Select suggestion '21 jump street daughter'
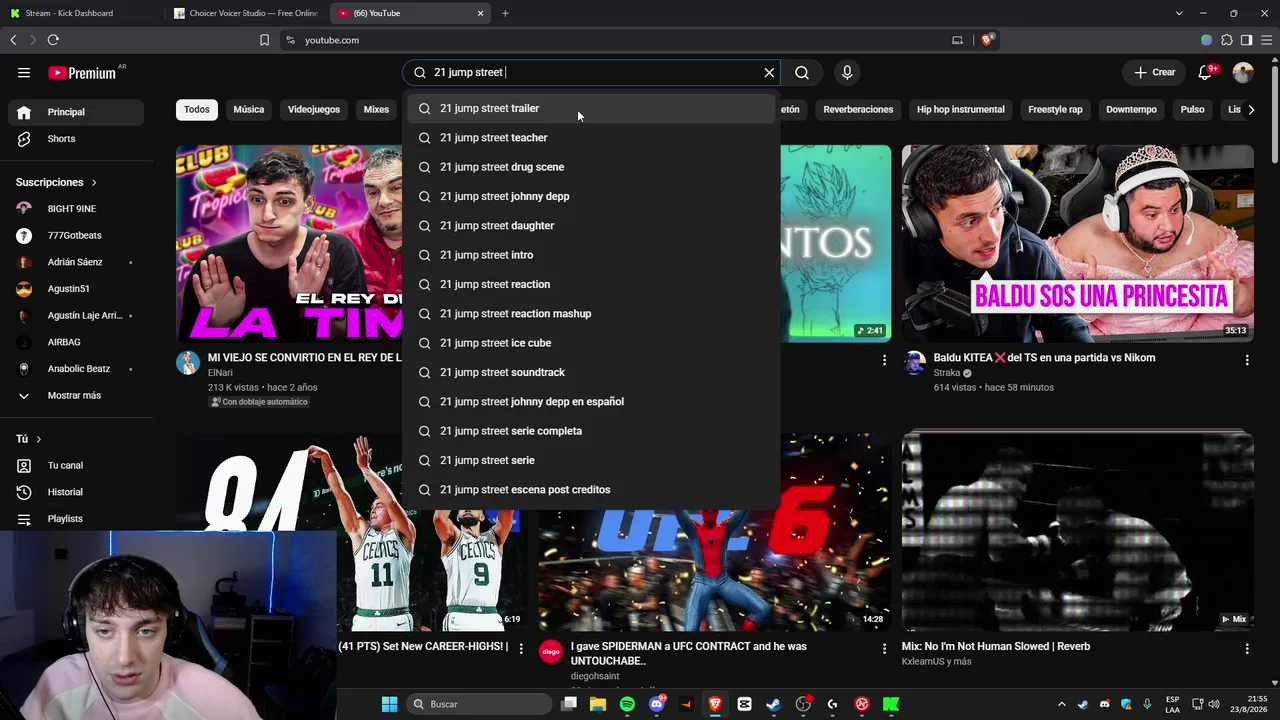The width and height of the screenshot is (1280, 720). 591,226
